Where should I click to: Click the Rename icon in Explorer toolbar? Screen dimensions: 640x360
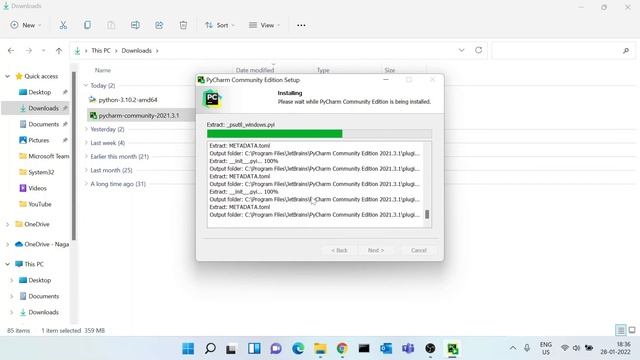pos(135,25)
